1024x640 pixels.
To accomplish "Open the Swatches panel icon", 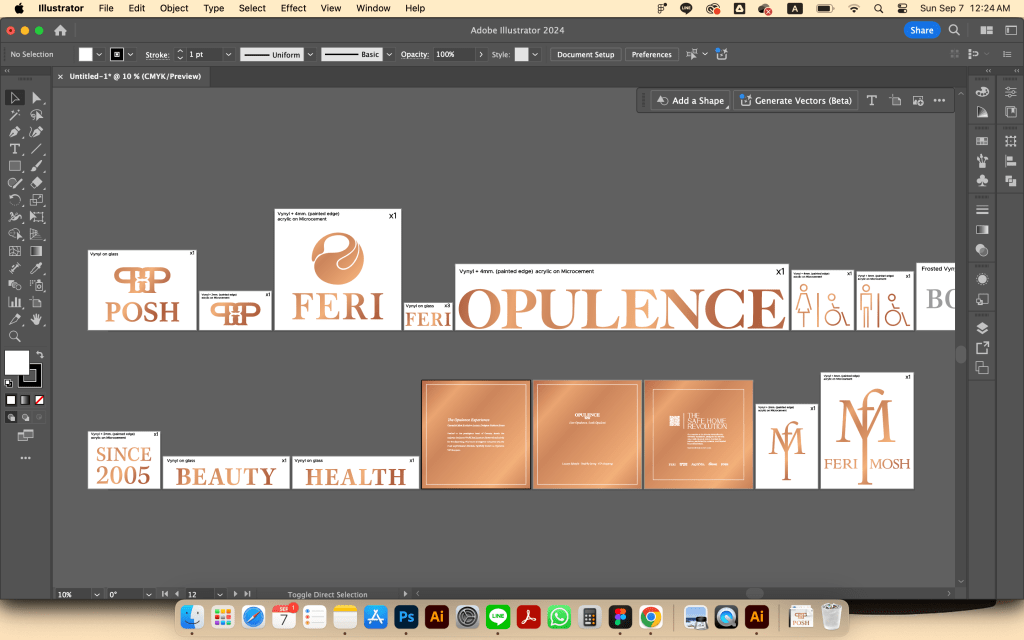I will (982, 141).
